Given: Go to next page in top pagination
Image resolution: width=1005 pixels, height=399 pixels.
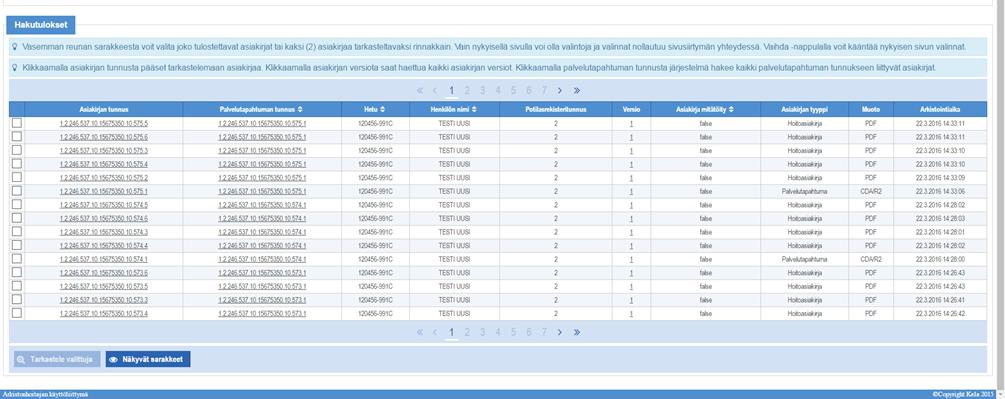Looking at the screenshot, I should [560, 90].
